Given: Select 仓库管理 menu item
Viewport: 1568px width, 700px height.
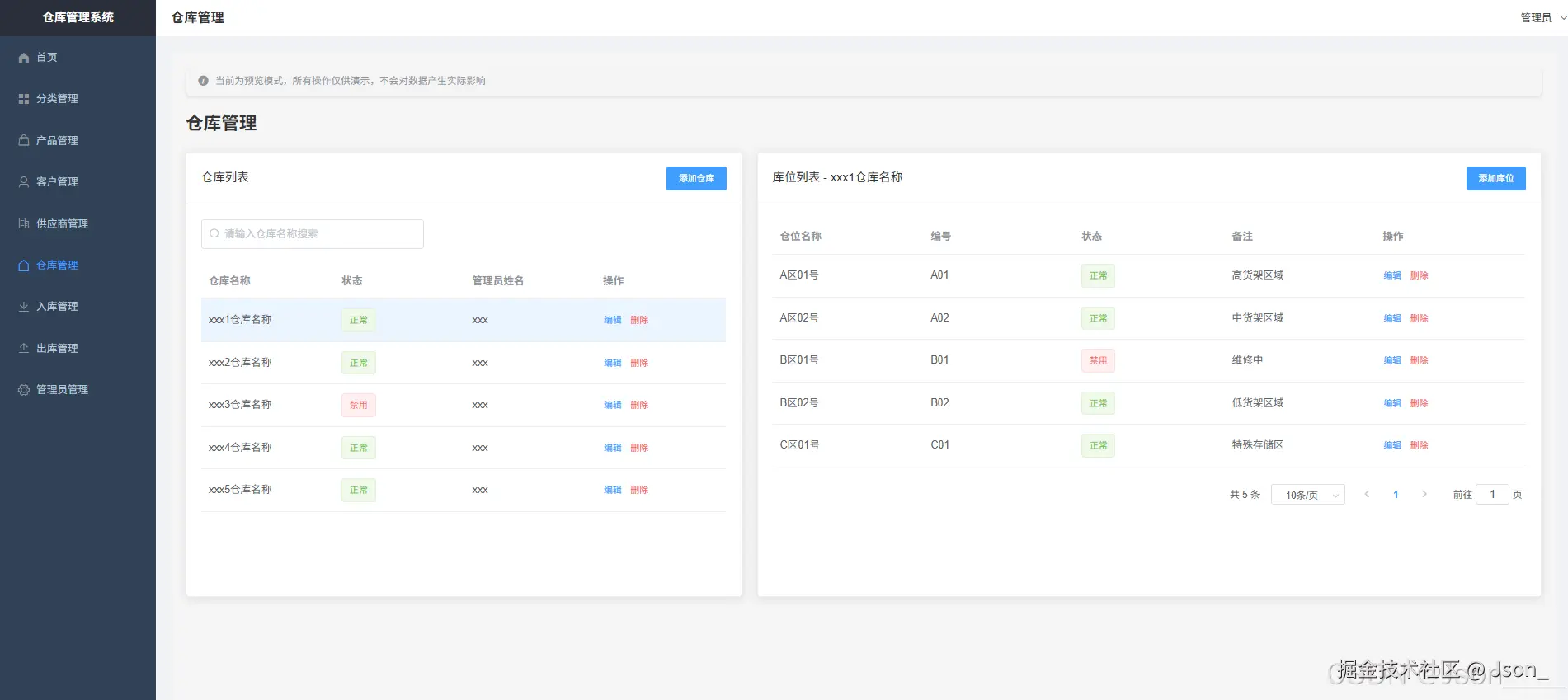Looking at the screenshot, I should (78, 265).
